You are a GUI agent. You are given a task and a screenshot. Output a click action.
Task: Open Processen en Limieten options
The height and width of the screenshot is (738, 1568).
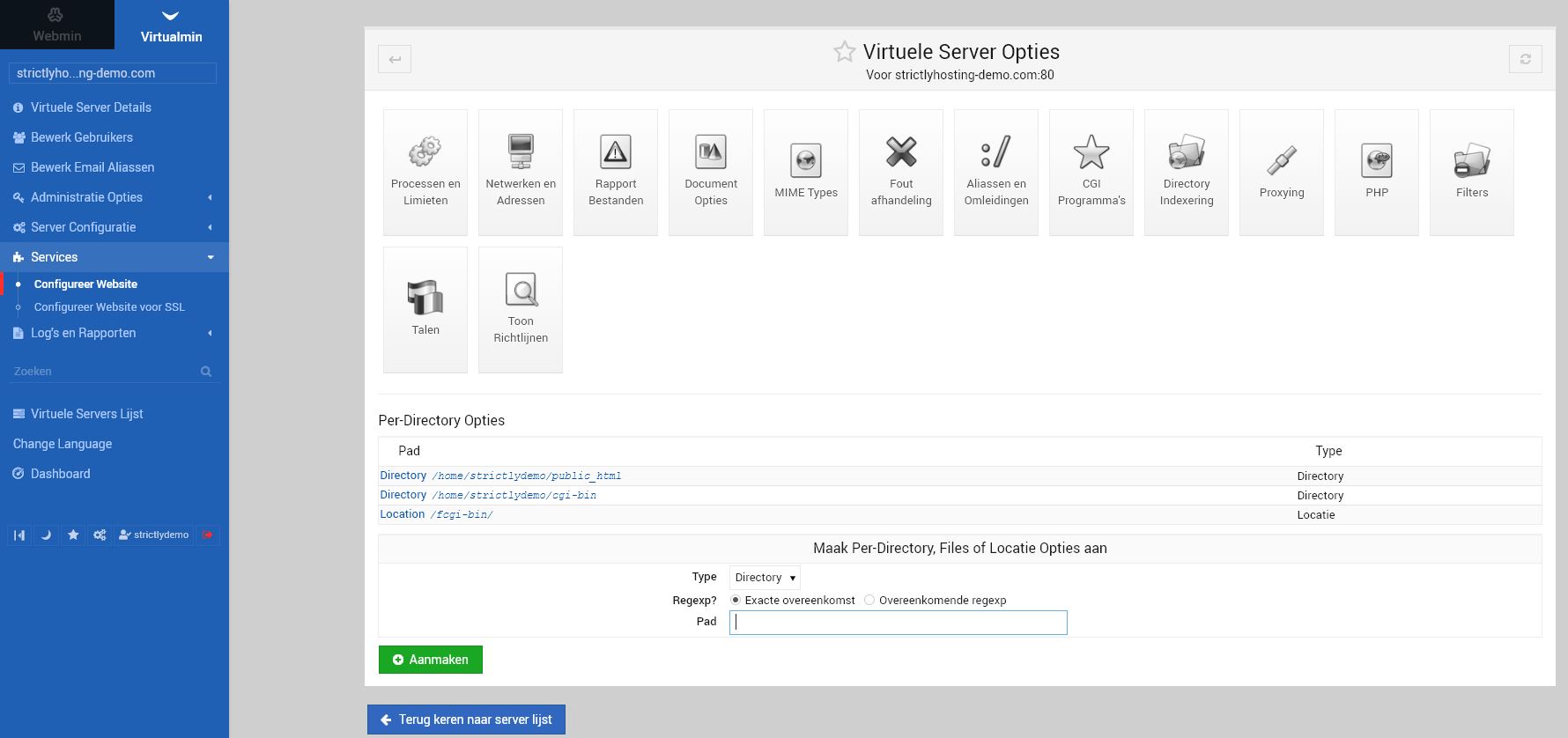pos(425,173)
